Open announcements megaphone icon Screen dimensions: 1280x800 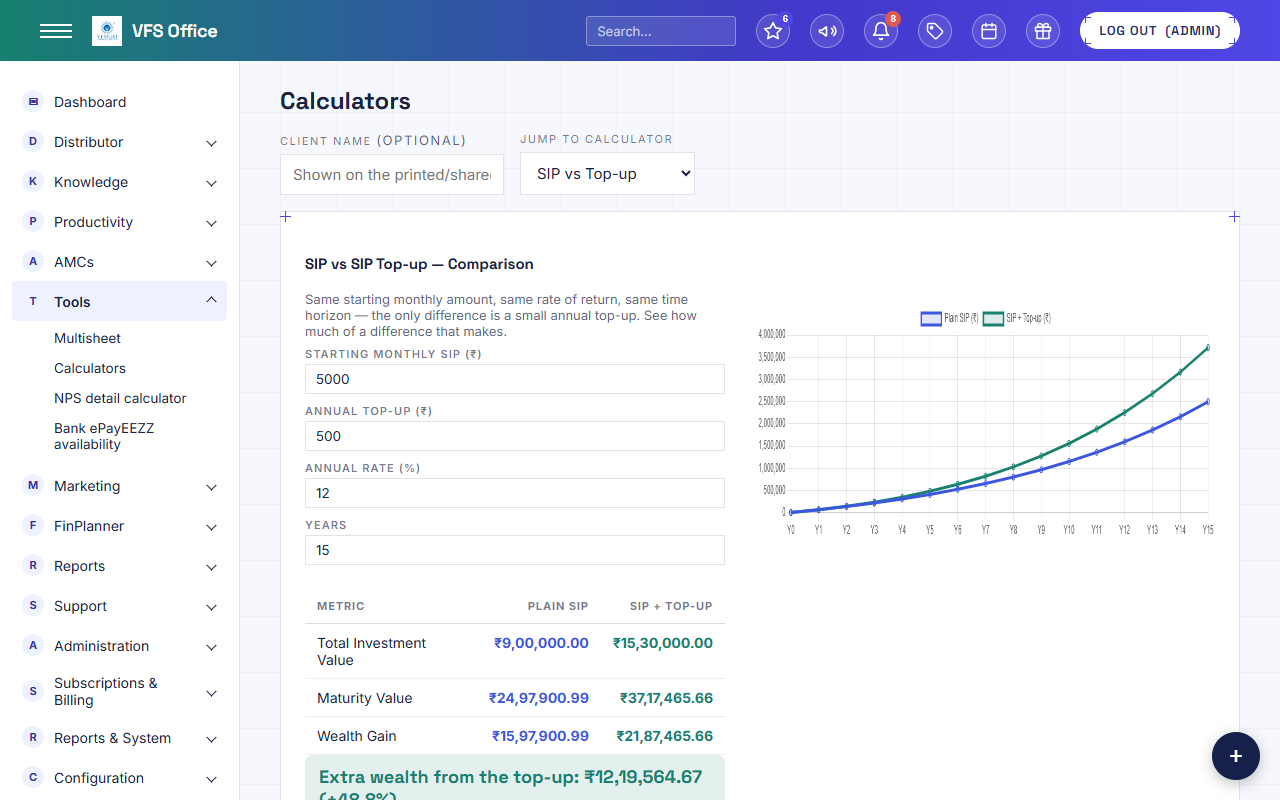(827, 31)
